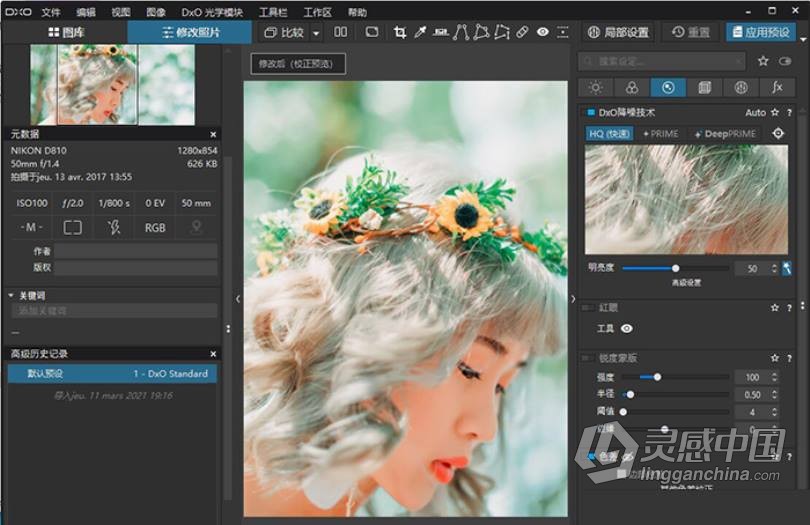This screenshot has height=525, width=810.
Task: Open the Local adjustments palette
Action: (x=741, y=88)
